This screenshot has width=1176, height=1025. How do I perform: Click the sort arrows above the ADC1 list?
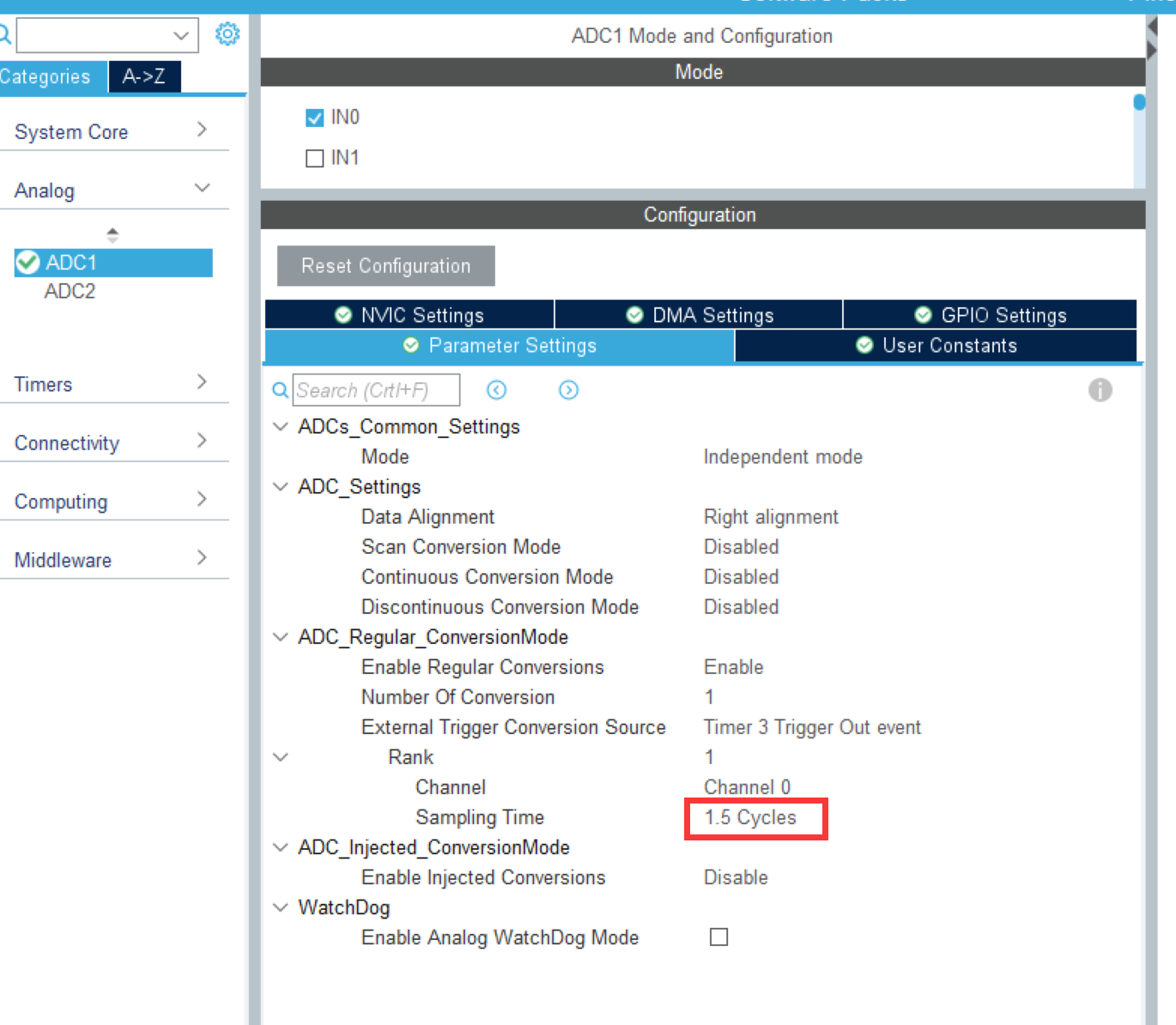coord(112,234)
